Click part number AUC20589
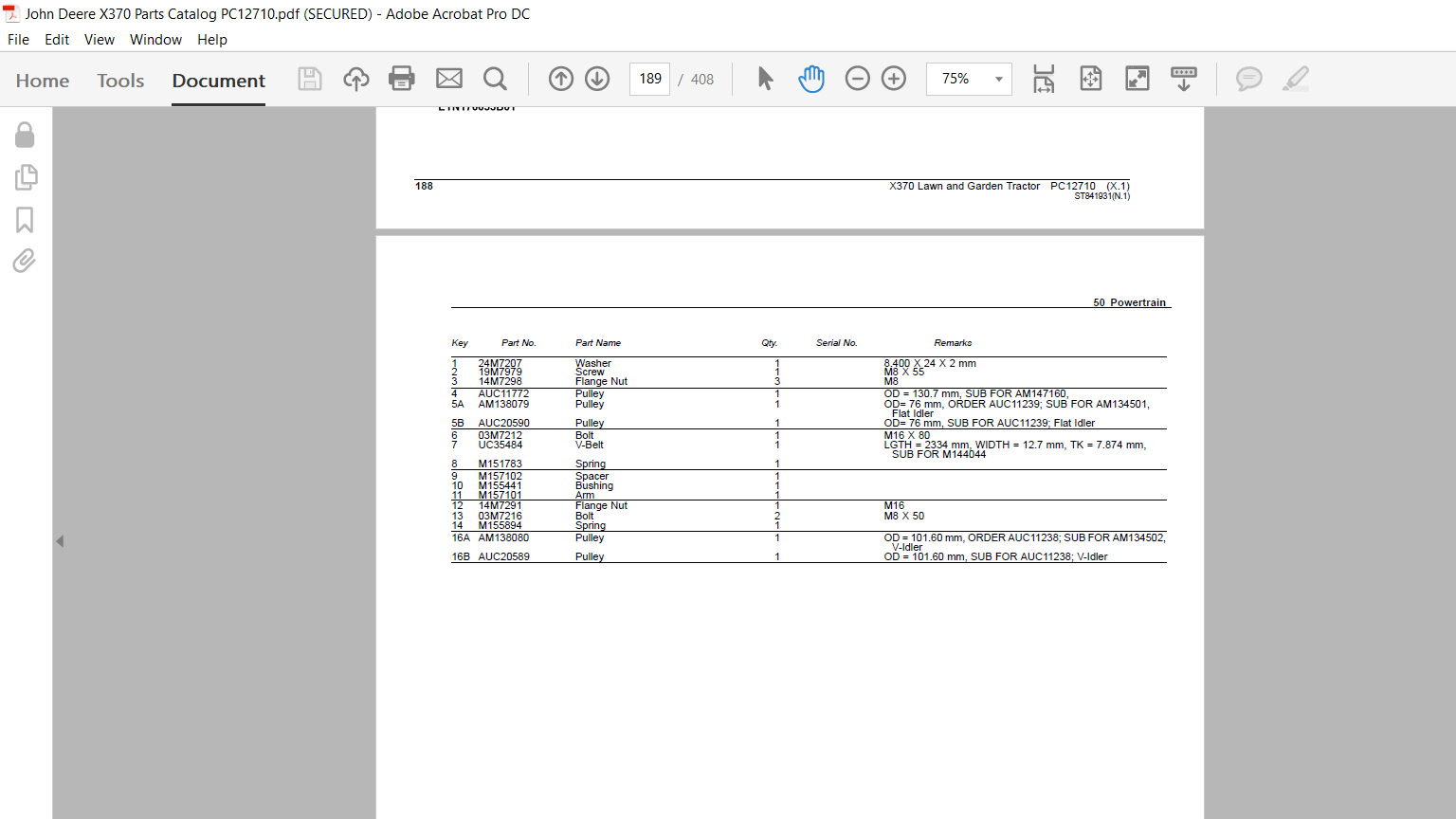Image resolution: width=1456 pixels, height=819 pixels. (x=504, y=556)
